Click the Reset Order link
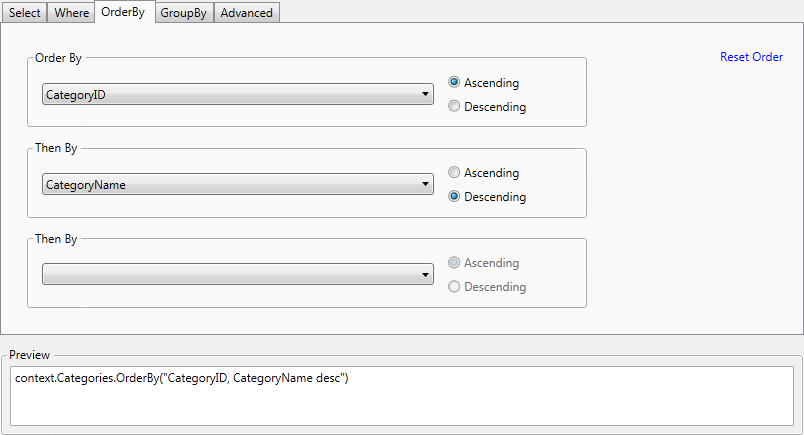Screen dimensions: 804x435 tap(751, 57)
